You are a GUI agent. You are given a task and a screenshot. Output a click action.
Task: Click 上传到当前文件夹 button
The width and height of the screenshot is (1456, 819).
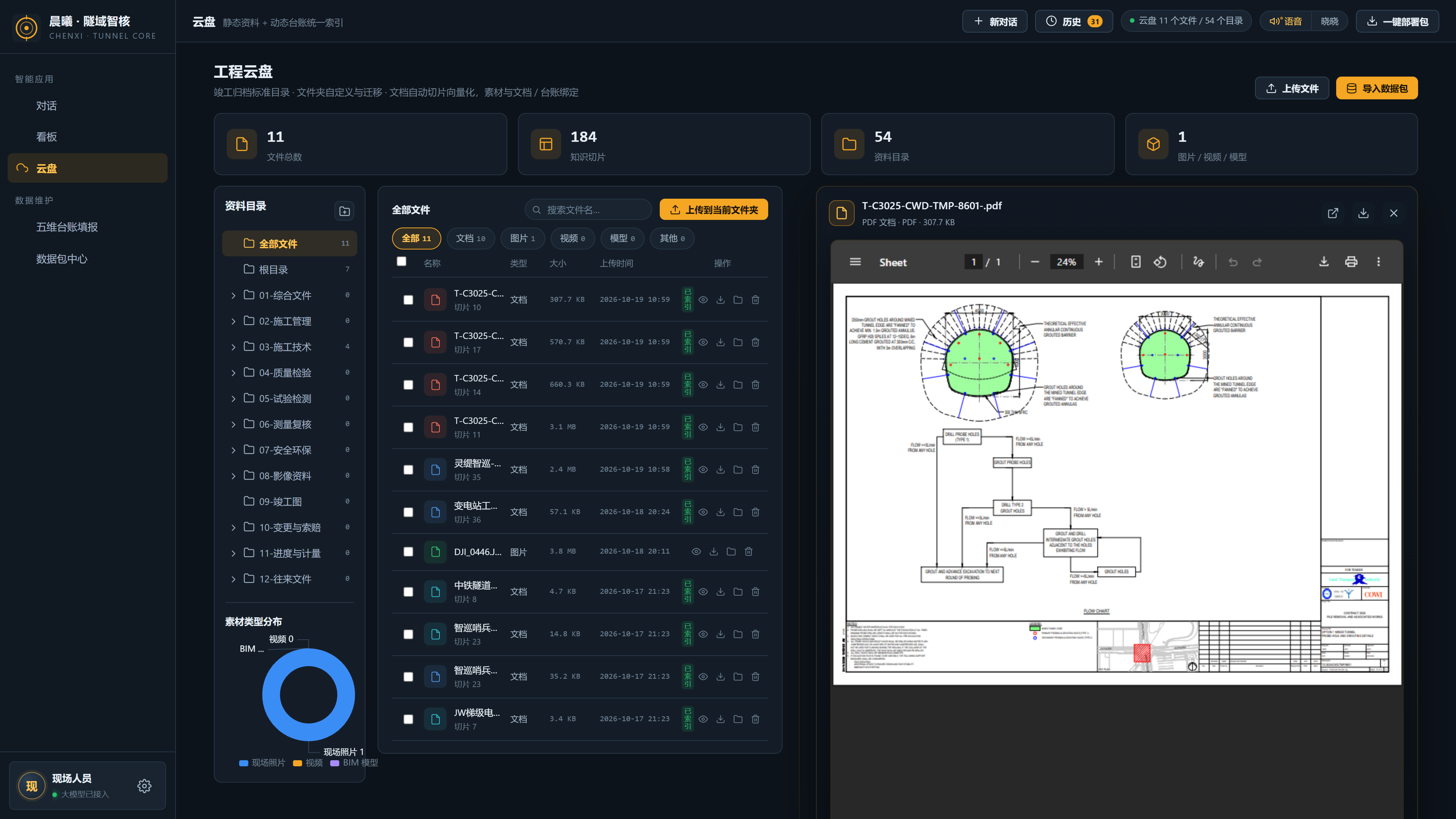(x=713, y=210)
